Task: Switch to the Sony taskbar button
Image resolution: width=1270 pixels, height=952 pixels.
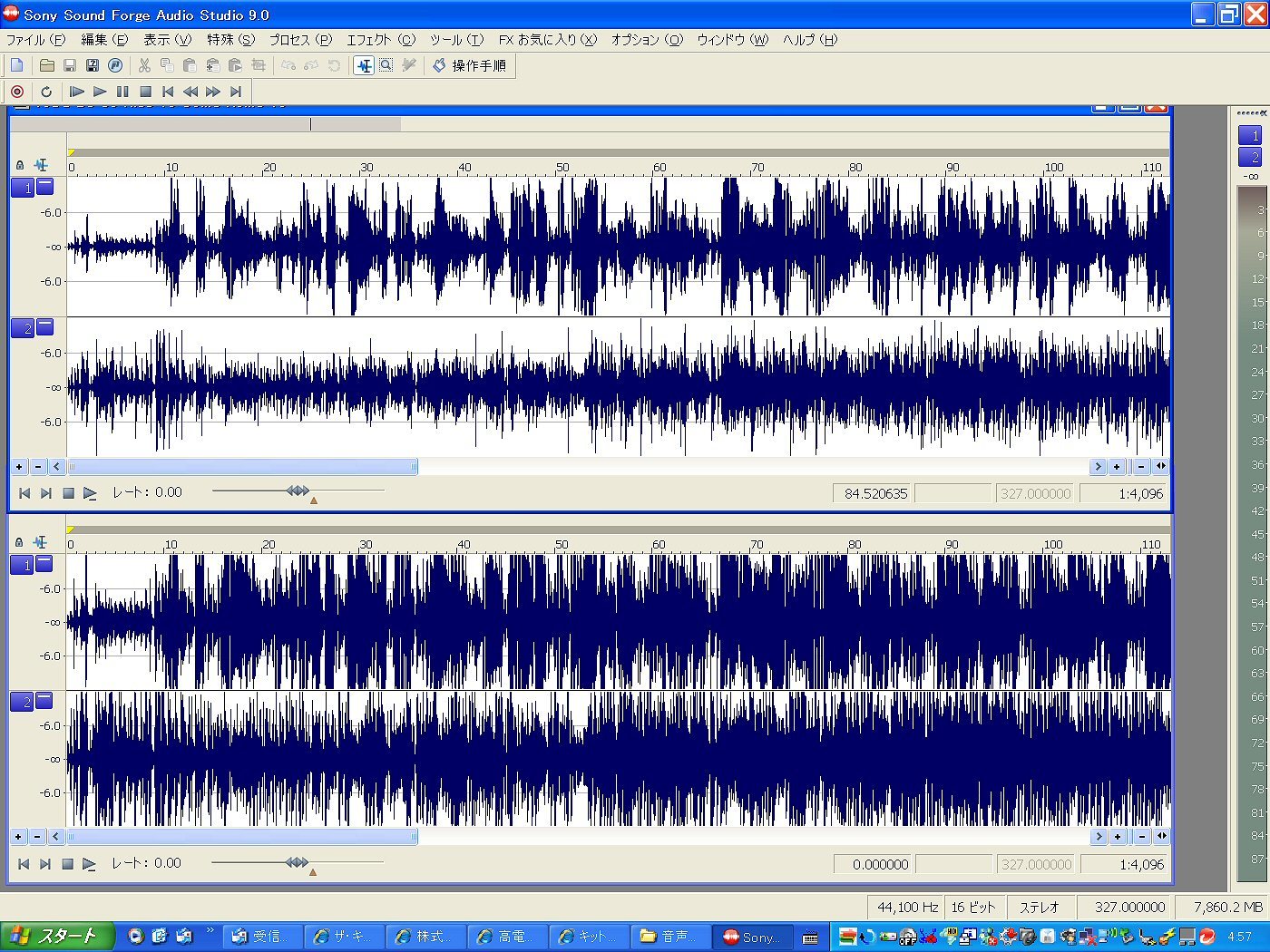Action: [x=753, y=937]
